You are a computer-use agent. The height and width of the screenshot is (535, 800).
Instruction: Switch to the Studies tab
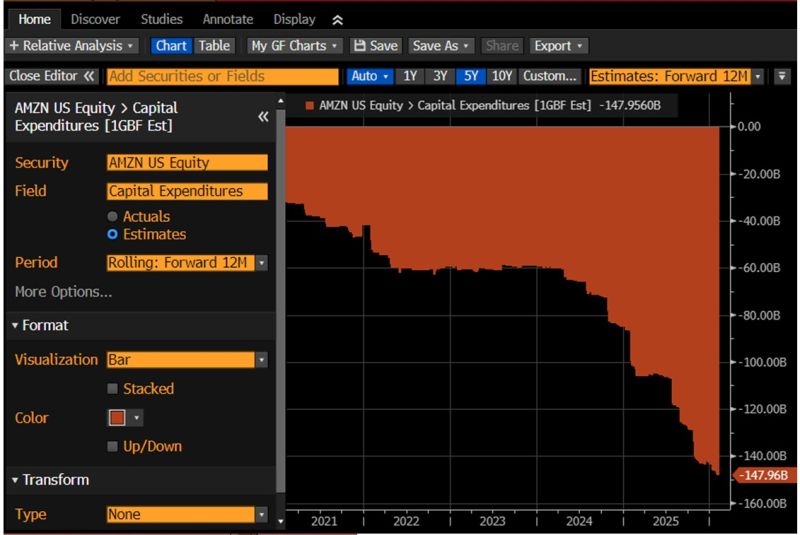[x=161, y=19]
